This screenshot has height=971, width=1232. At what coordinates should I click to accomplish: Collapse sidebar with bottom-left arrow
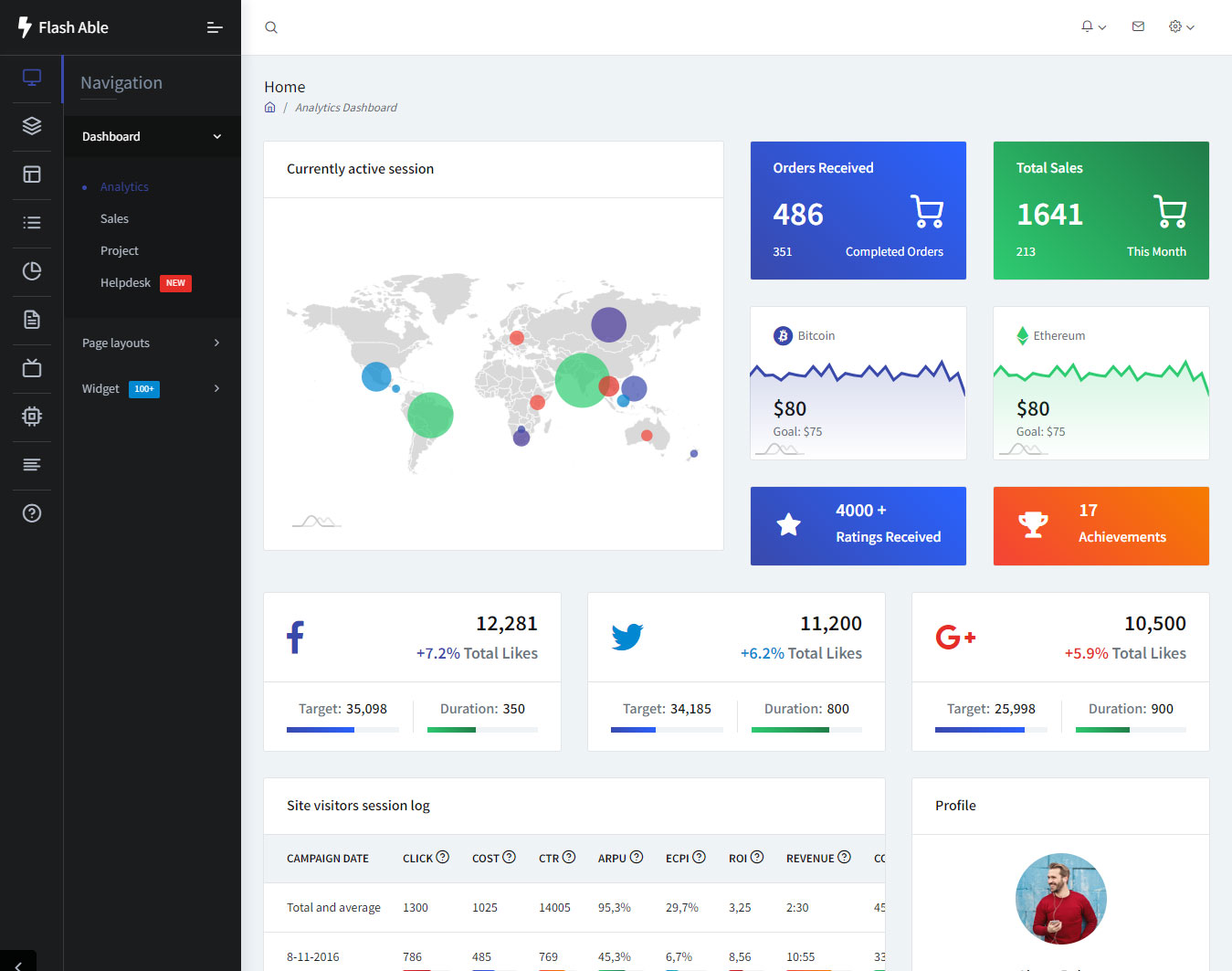point(18,964)
